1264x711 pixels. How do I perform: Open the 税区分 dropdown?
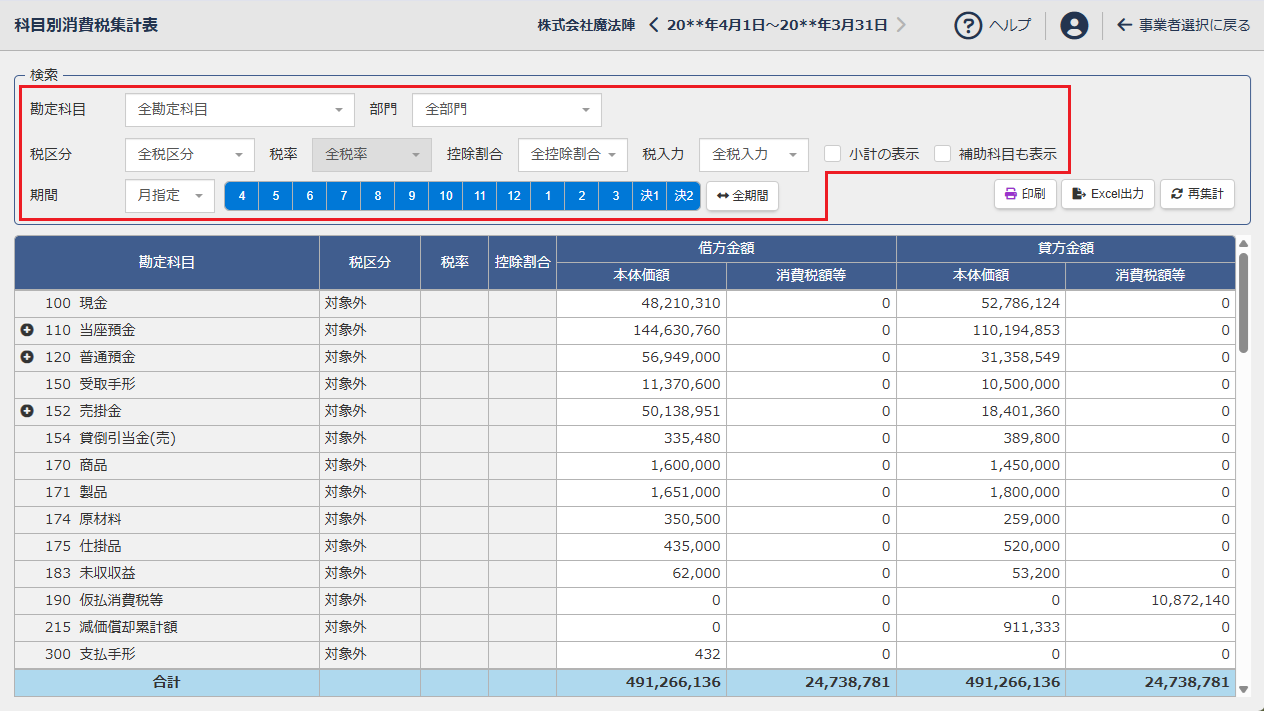pos(190,155)
